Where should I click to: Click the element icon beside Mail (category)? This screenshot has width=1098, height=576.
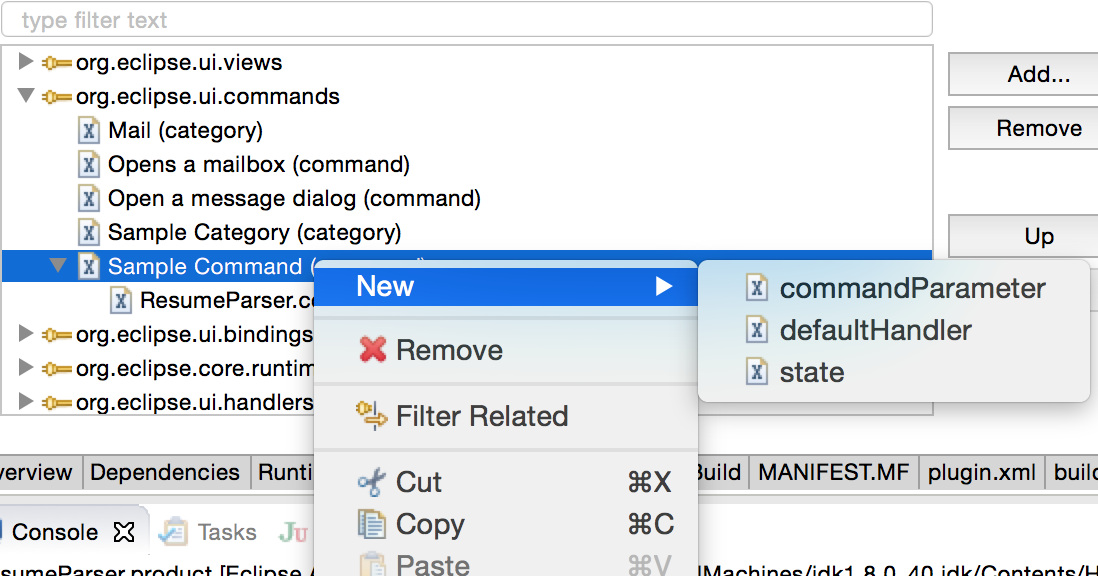click(87, 129)
